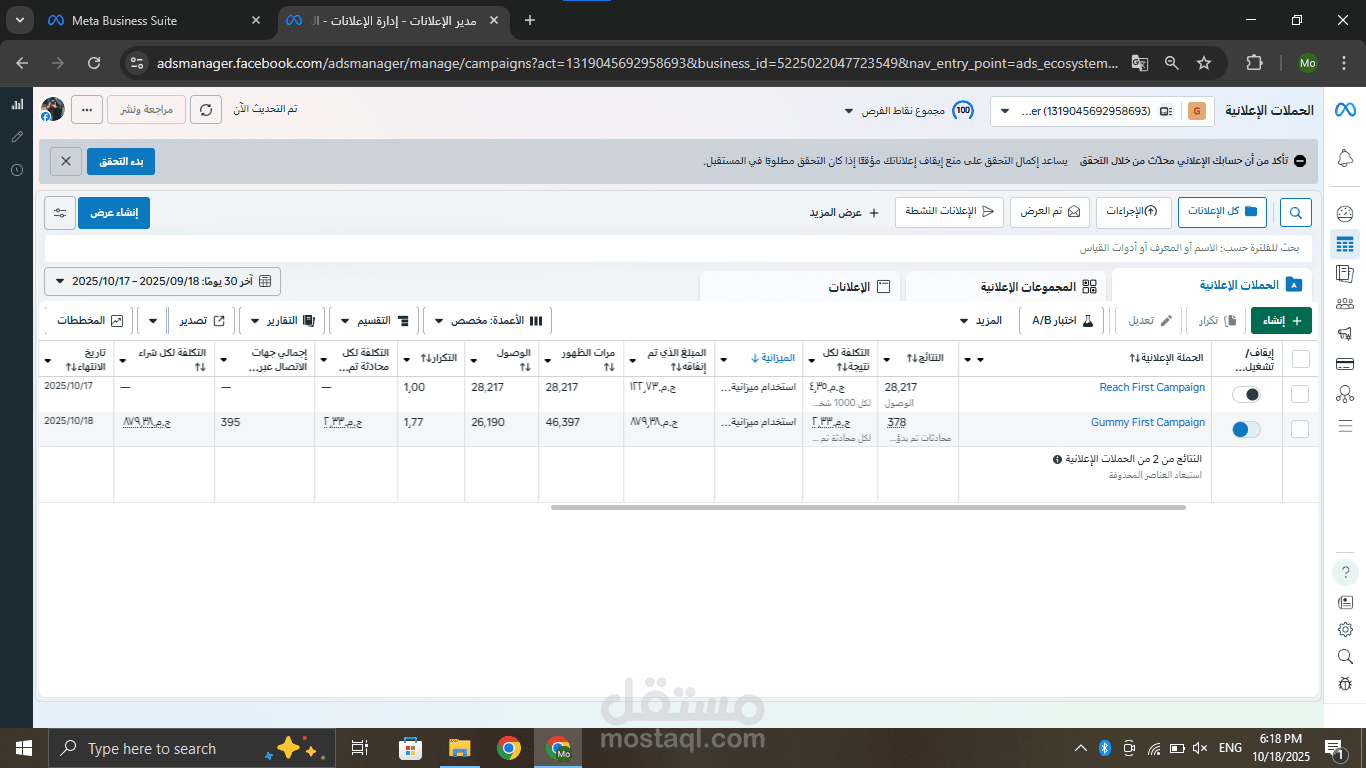Open the dropdown arrow next to تصدير
Screen dimensions: 1366x768
(x=152, y=320)
